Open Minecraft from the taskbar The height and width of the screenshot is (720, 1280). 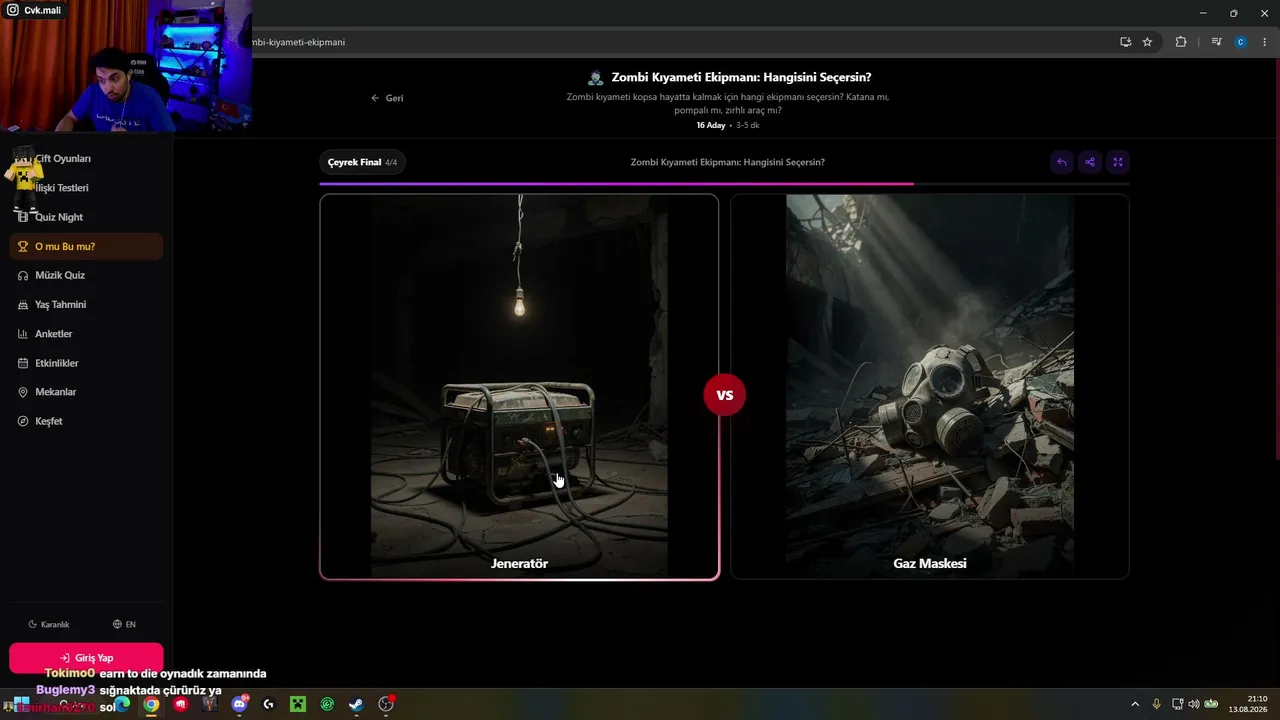pyautogui.click(x=297, y=704)
